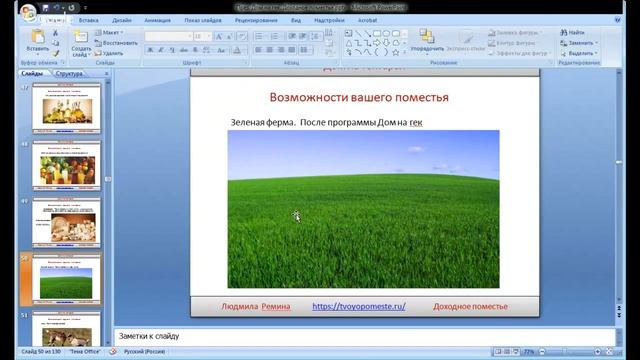This screenshot has width=640, height=360.
Task: Toggle Align Text Left
Action: pyautogui.click(x=258, y=50)
